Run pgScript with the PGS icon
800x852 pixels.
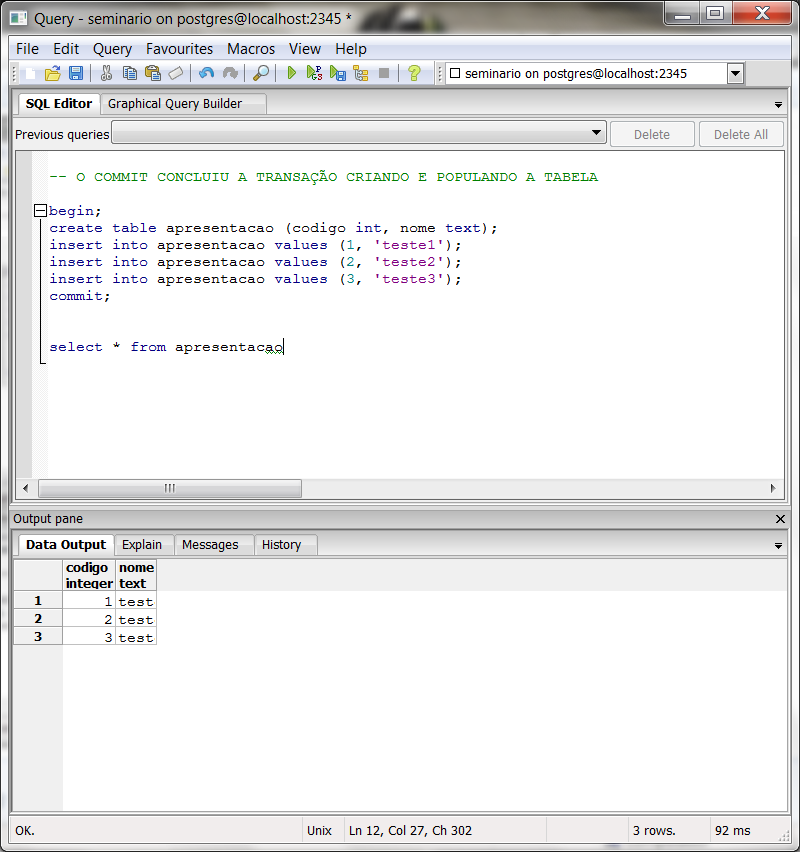(314, 73)
